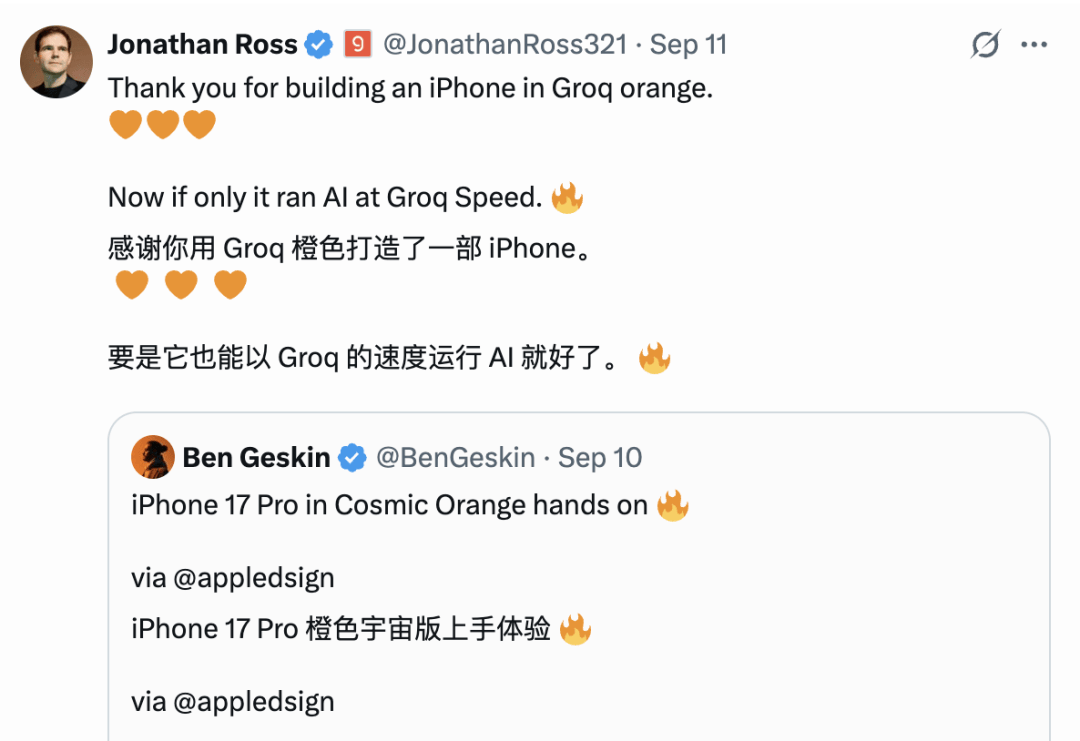Click first orange heart emoji in English text

click(x=125, y=125)
